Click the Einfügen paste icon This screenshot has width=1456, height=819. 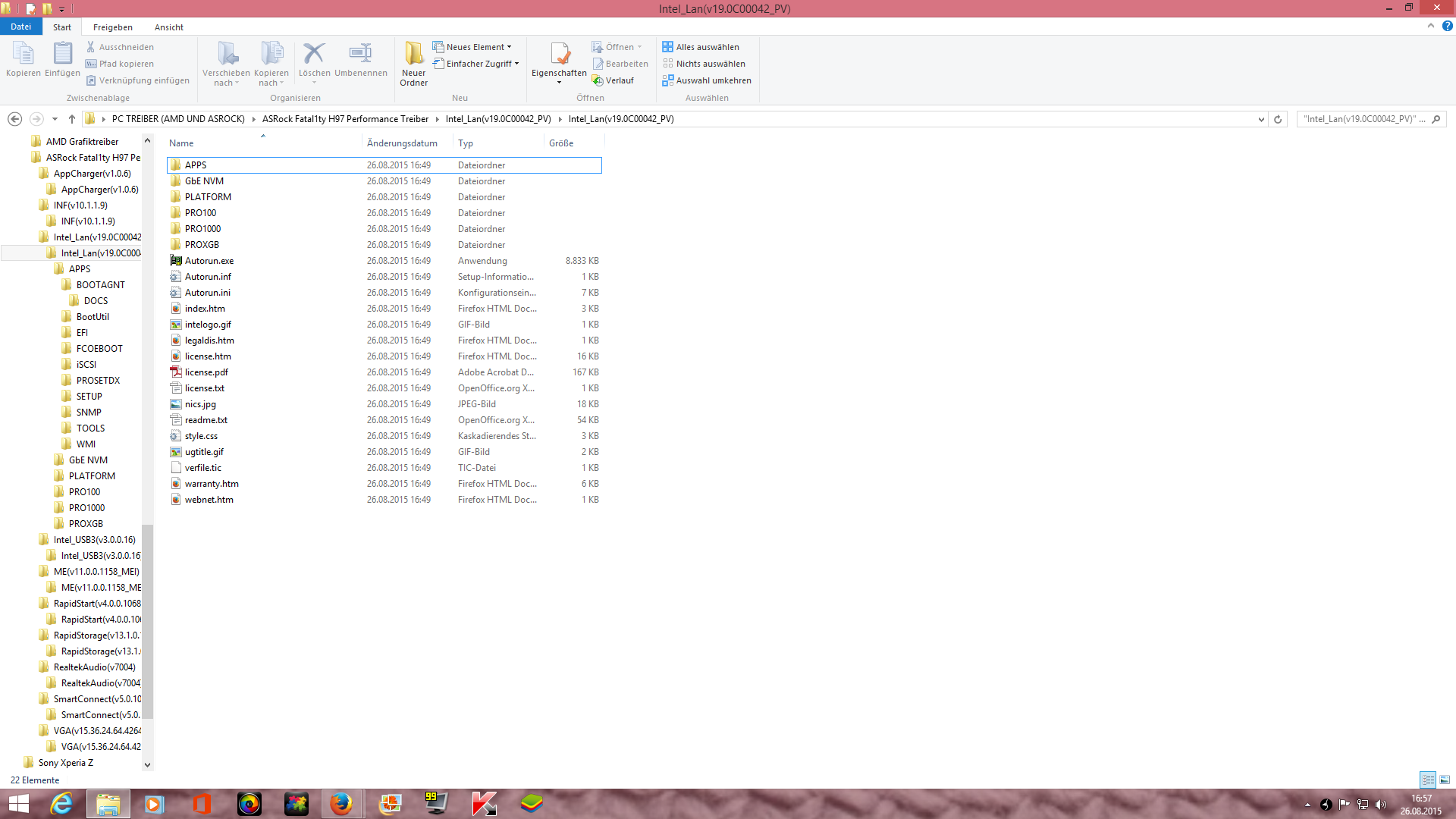pos(62,55)
